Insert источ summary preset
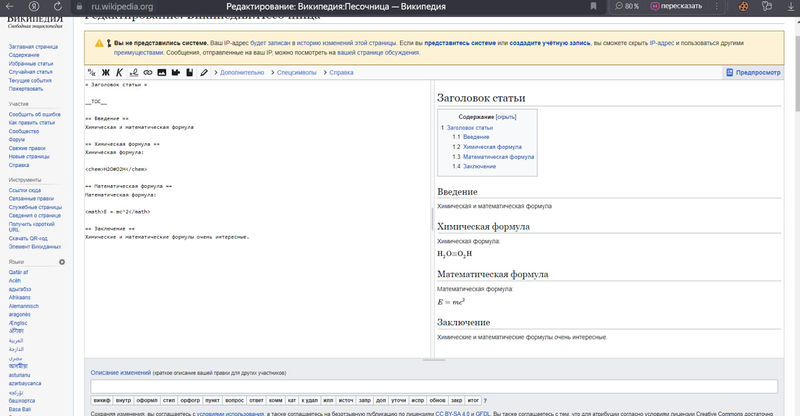Image resolution: width=800 pixels, height=416 pixels. [346, 401]
